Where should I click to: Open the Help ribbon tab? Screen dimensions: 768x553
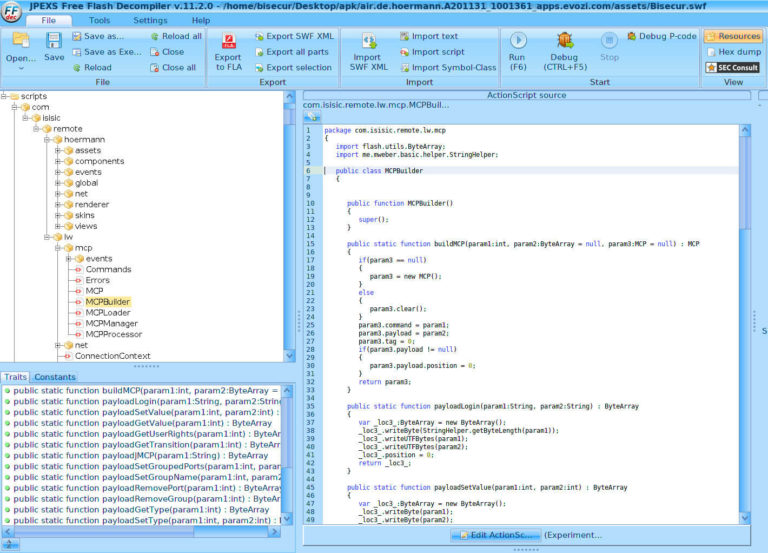click(201, 21)
